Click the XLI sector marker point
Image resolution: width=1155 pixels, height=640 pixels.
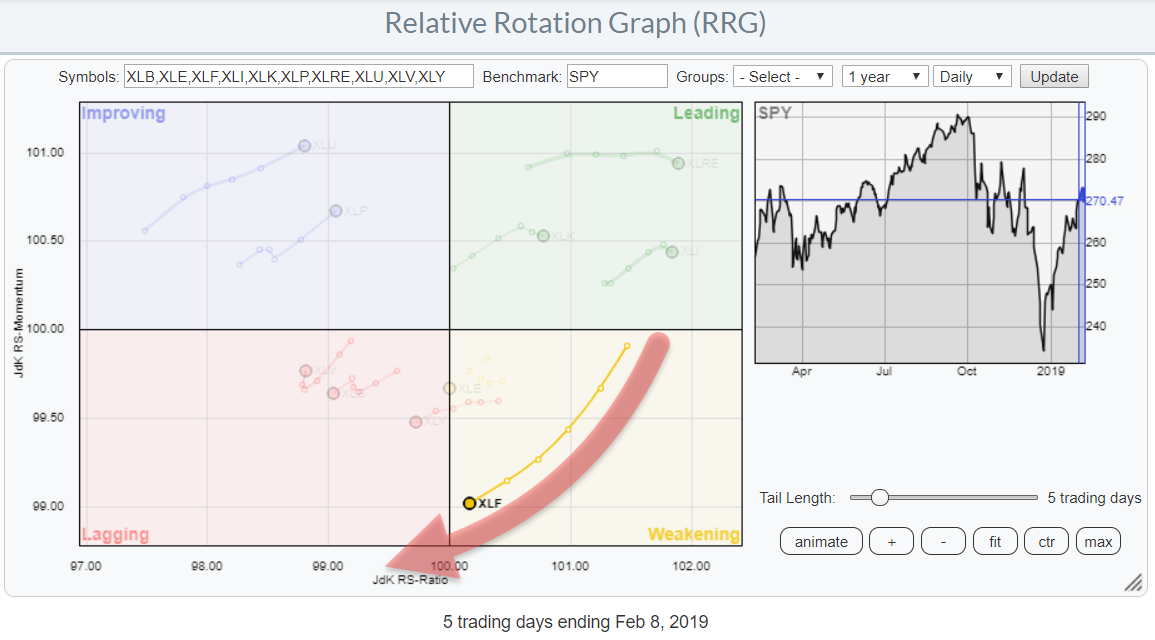(672, 252)
